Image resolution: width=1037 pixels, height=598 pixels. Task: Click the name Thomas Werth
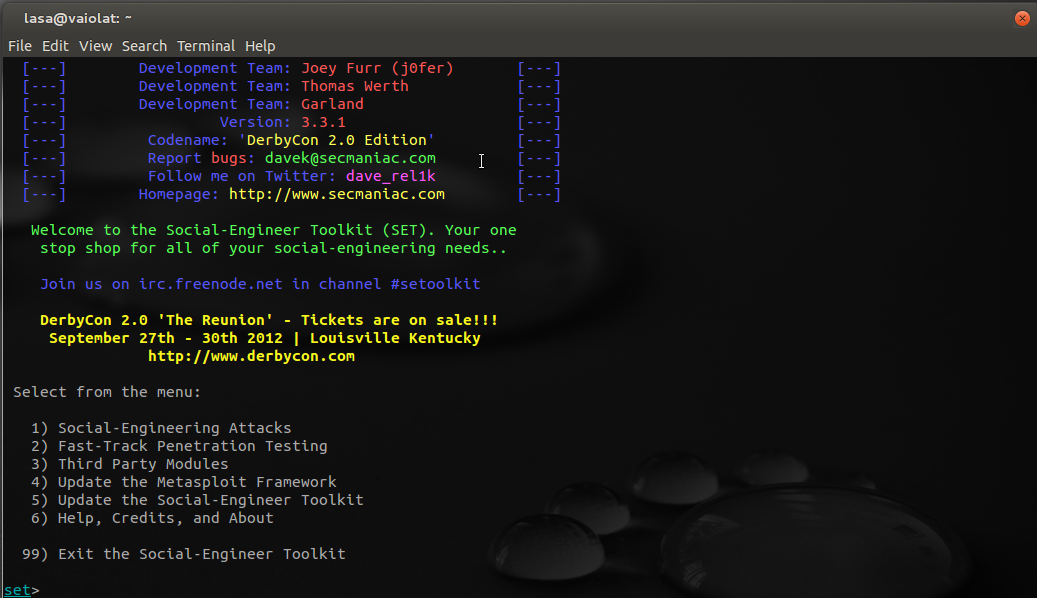354,86
